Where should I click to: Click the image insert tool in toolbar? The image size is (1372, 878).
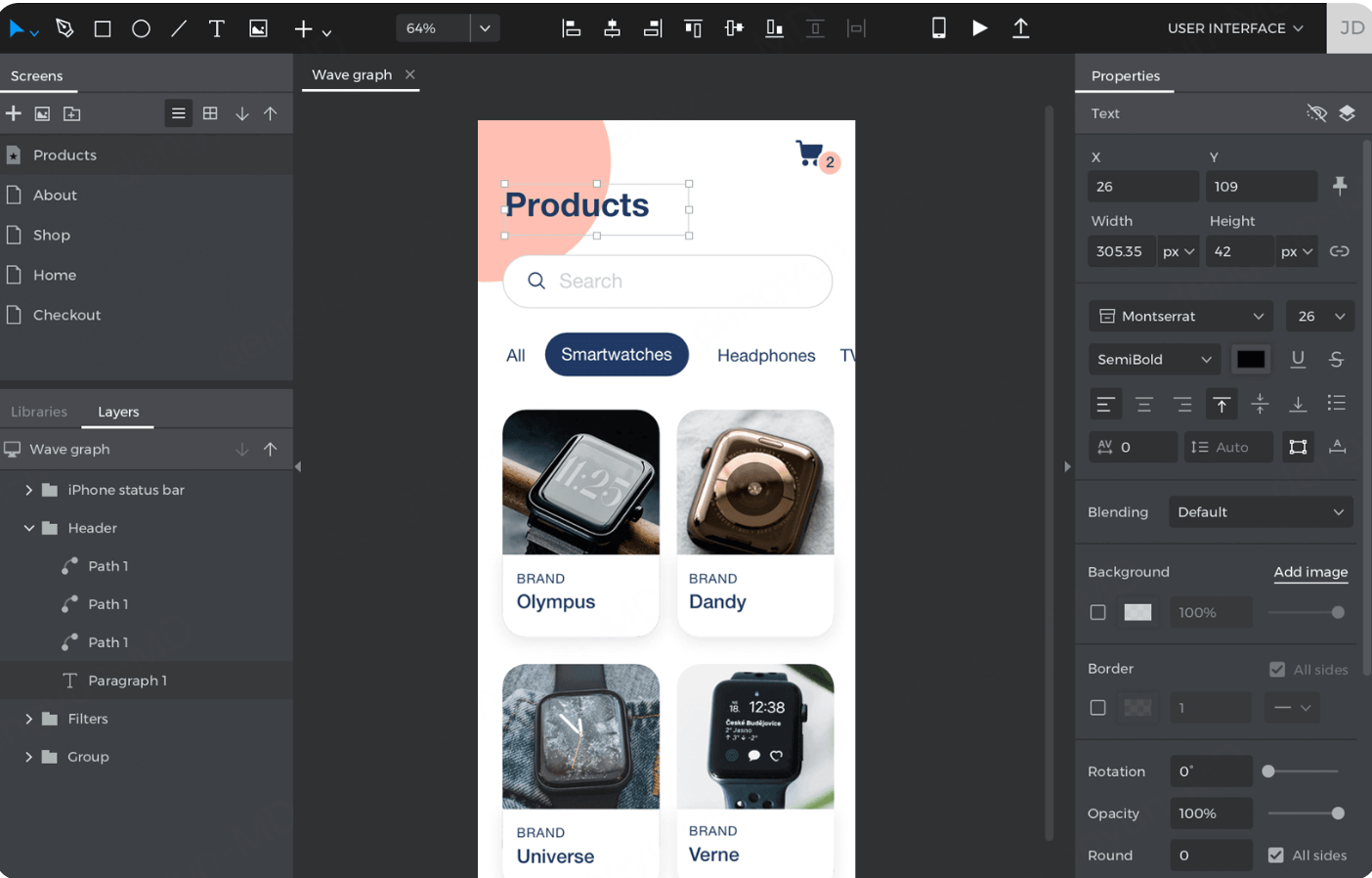coord(257,28)
